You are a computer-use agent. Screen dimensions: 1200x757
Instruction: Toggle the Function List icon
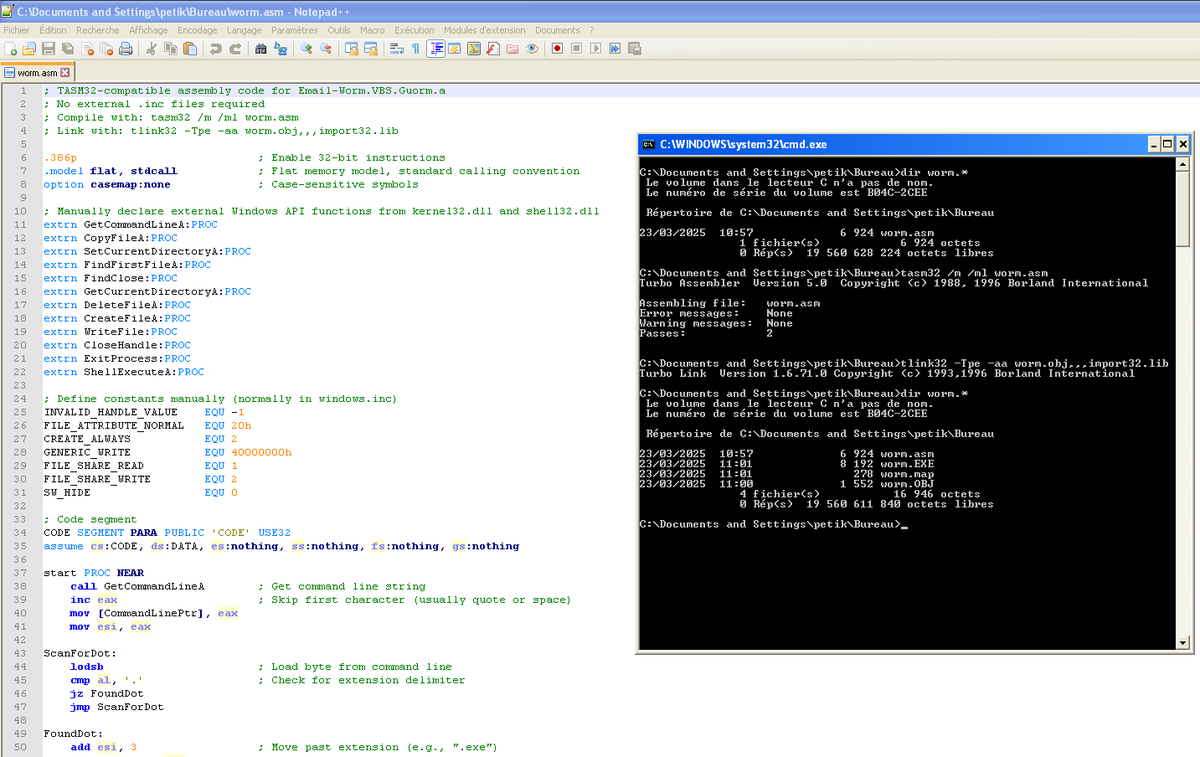(492, 48)
